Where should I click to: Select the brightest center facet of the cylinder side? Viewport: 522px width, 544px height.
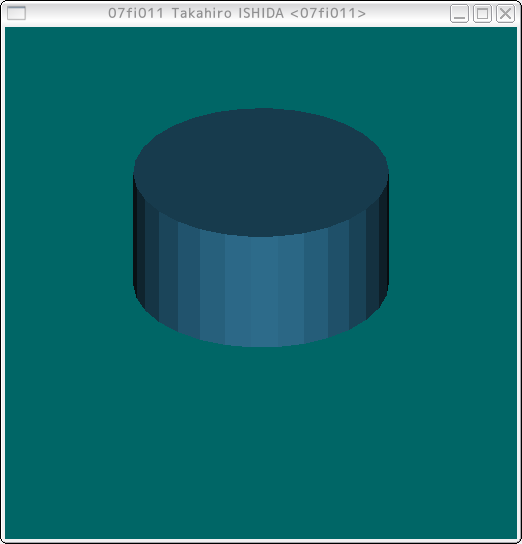pos(251,291)
